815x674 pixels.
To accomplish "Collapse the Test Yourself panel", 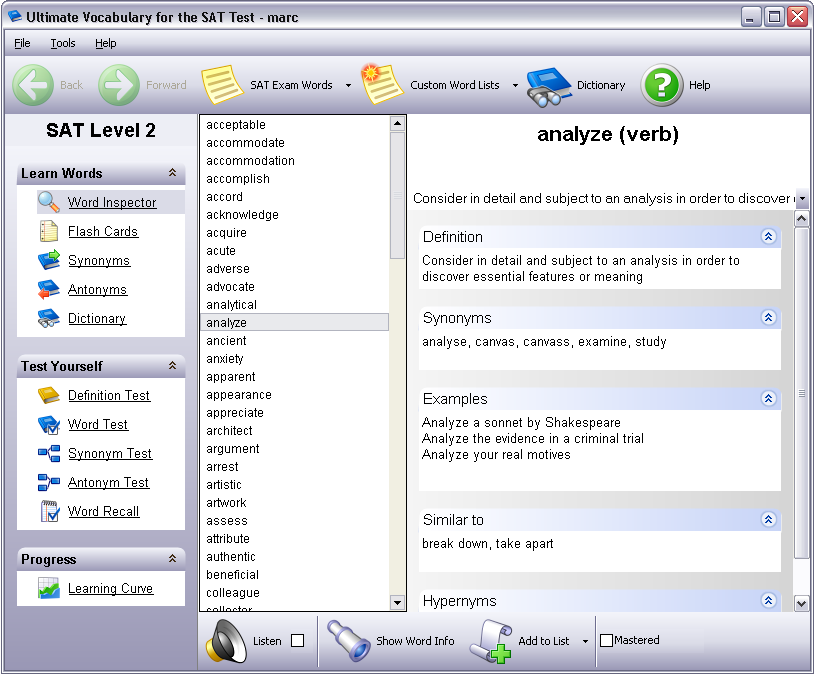I will [x=173, y=366].
